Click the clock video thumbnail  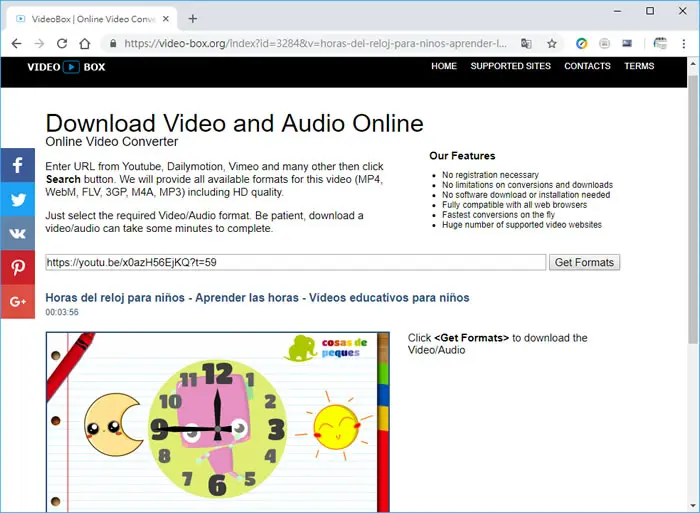218,422
